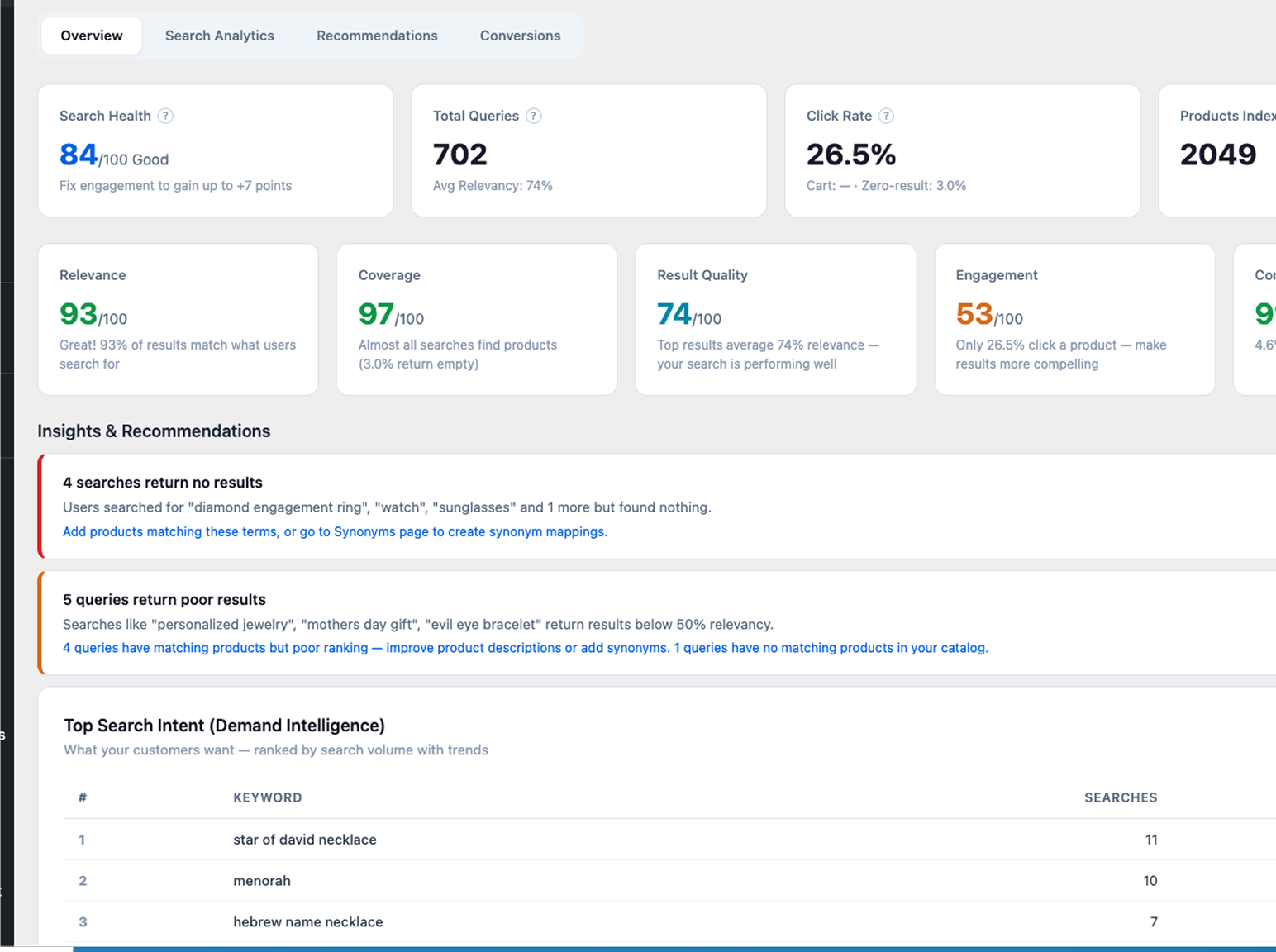The width and height of the screenshot is (1276, 952).
Task: Select the 'star of david necklace' row
Action: pos(305,840)
